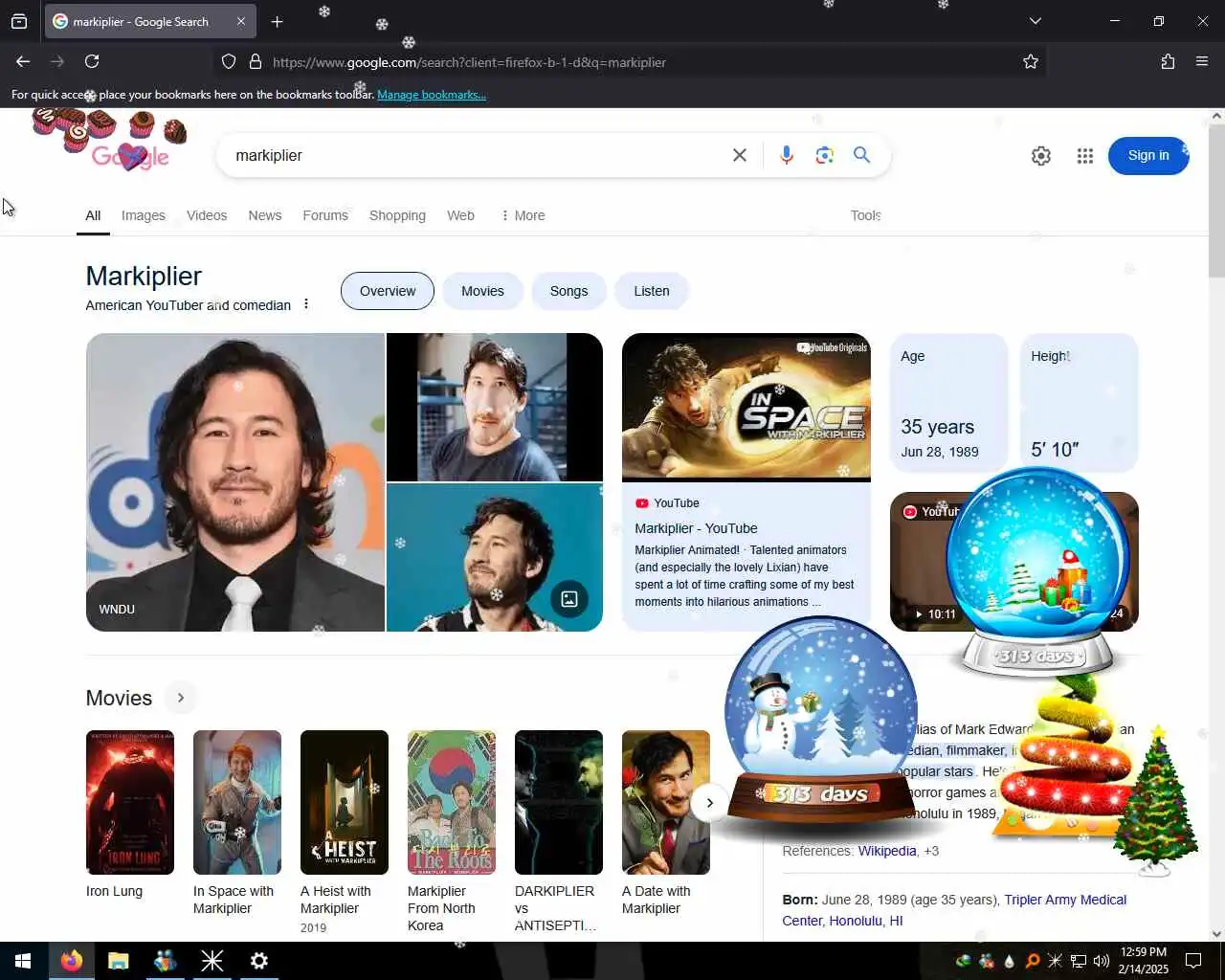Click the site security padlock icon
1225x980 pixels.
pyautogui.click(x=256, y=61)
